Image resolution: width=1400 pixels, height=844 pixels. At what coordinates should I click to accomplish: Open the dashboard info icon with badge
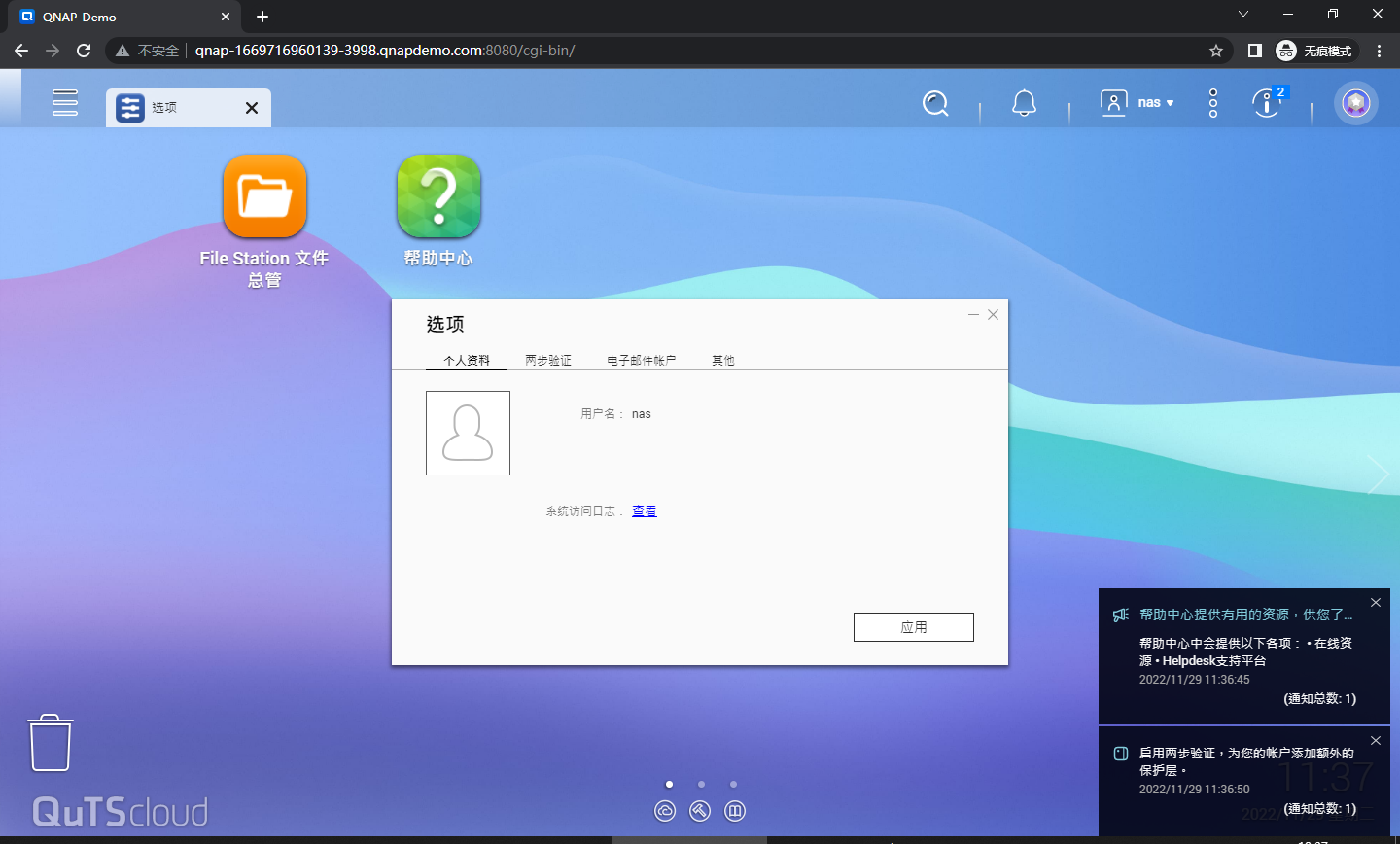1266,103
